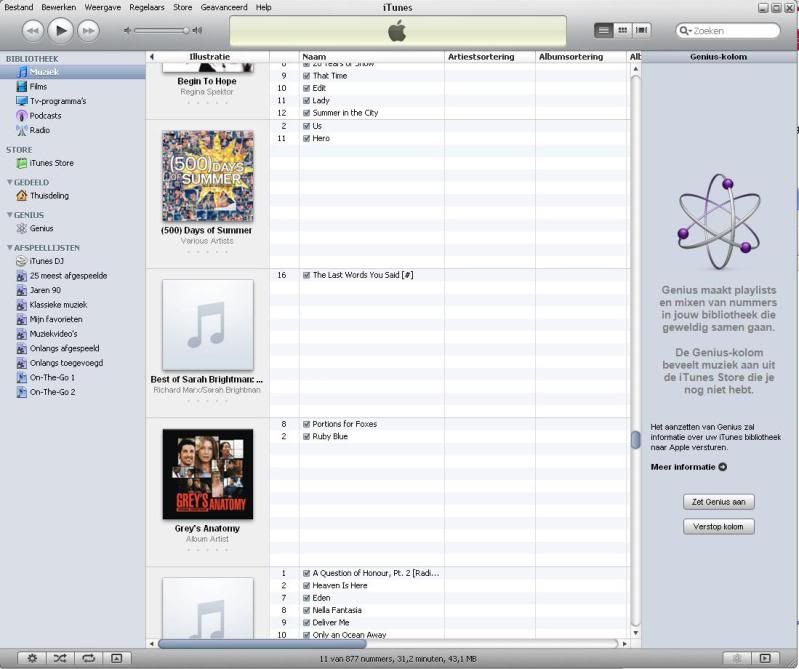
Task: Open the search options dropdown magnifier
Action: pyautogui.click(x=685, y=31)
